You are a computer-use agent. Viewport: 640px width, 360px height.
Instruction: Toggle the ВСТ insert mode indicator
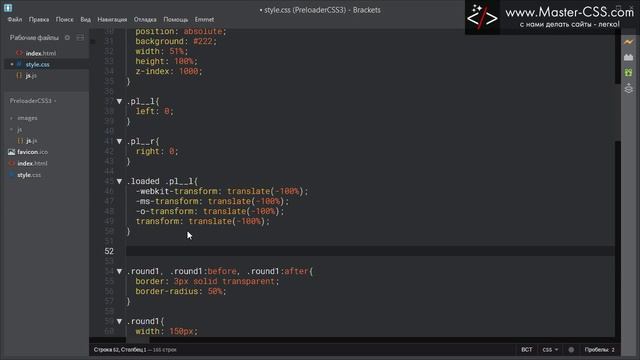coord(527,350)
